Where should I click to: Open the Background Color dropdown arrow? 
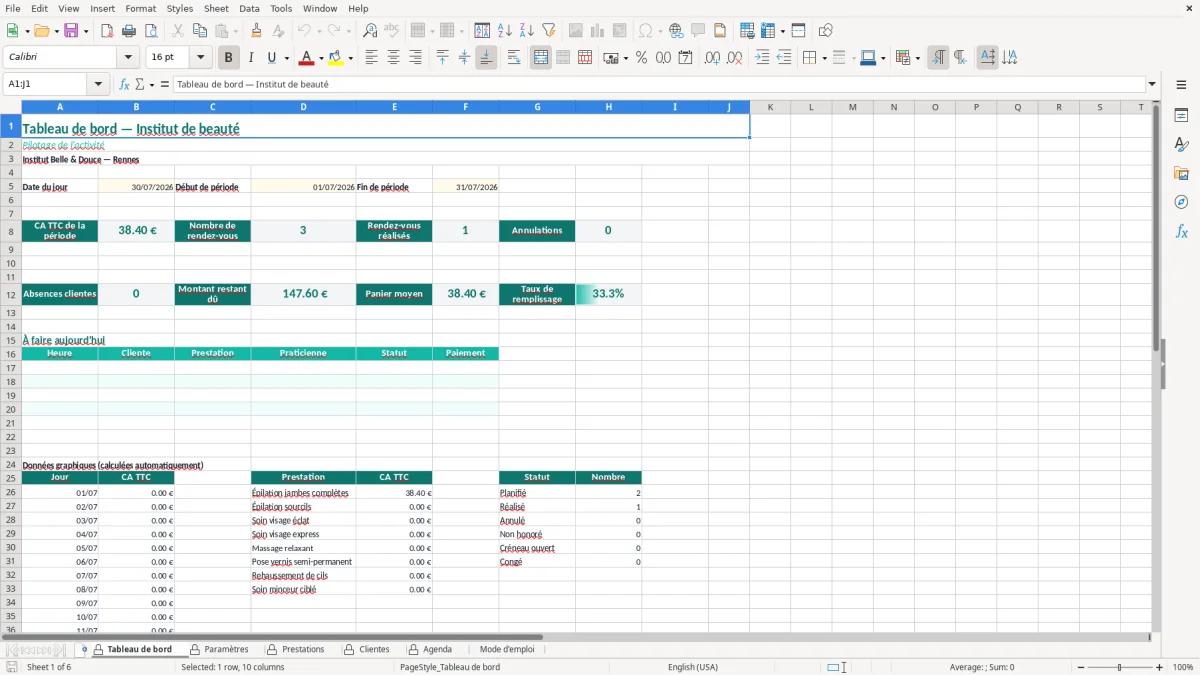[350, 58]
